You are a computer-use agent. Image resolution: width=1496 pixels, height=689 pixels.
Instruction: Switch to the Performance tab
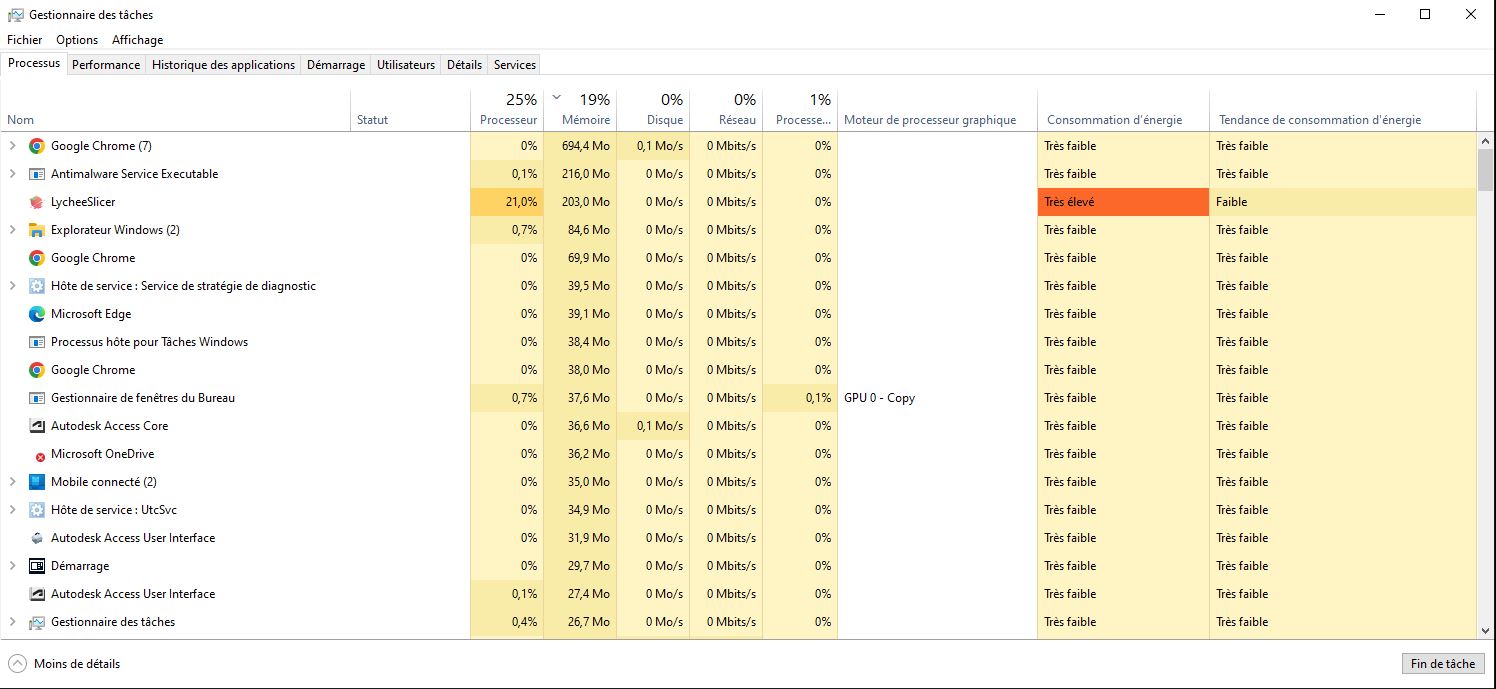tap(106, 65)
